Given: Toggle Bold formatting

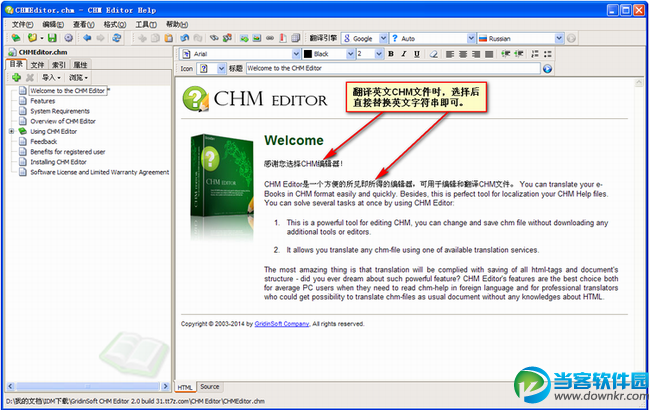Looking at the screenshot, I should [x=391, y=54].
